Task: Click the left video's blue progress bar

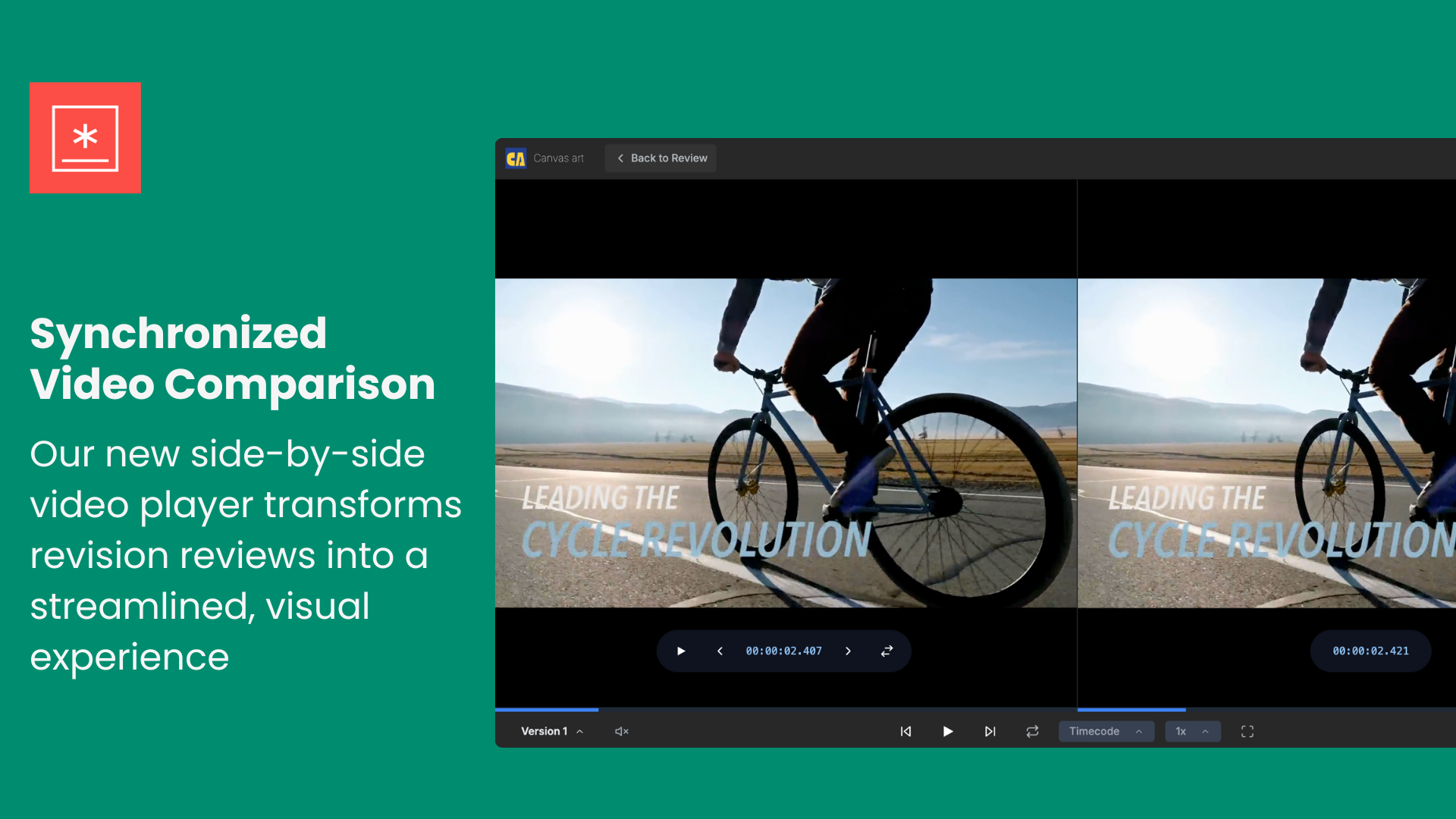Action: pyautogui.click(x=547, y=710)
